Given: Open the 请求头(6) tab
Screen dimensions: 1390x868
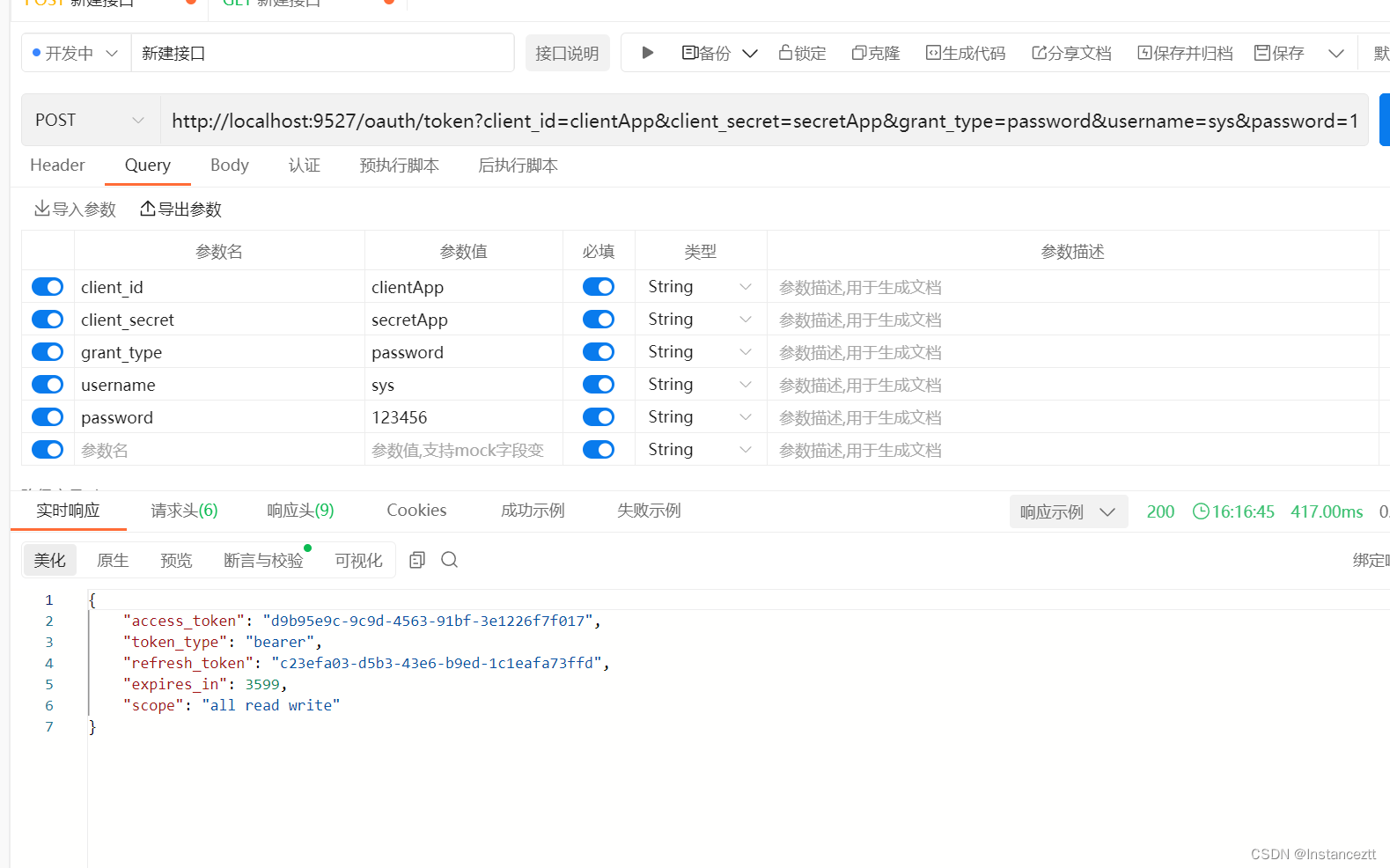Looking at the screenshot, I should (184, 511).
